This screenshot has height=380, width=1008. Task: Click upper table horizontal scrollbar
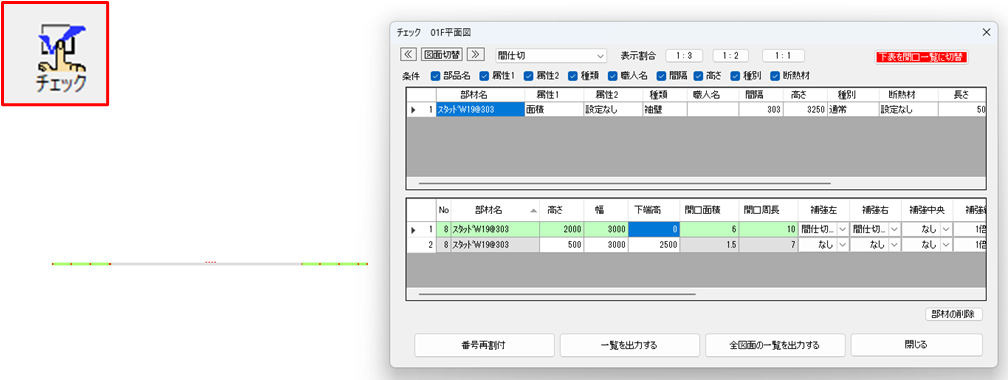[x=624, y=183]
